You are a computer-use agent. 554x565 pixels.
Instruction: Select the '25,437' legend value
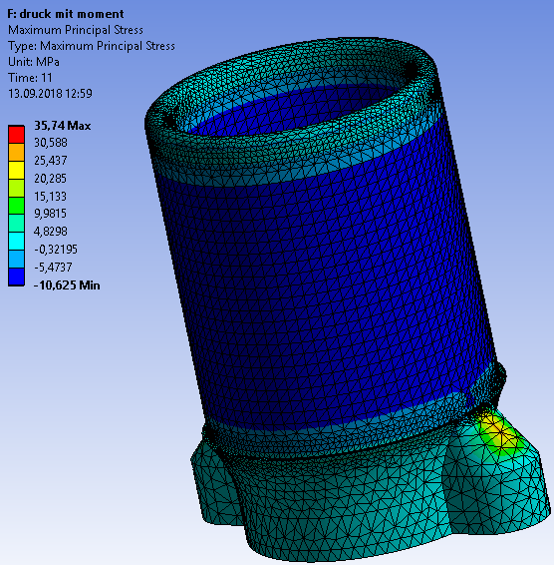pos(50,161)
